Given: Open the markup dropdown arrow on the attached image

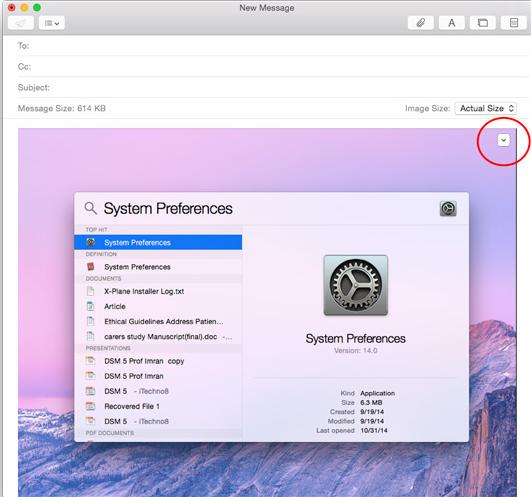Looking at the screenshot, I should tap(504, 140).
